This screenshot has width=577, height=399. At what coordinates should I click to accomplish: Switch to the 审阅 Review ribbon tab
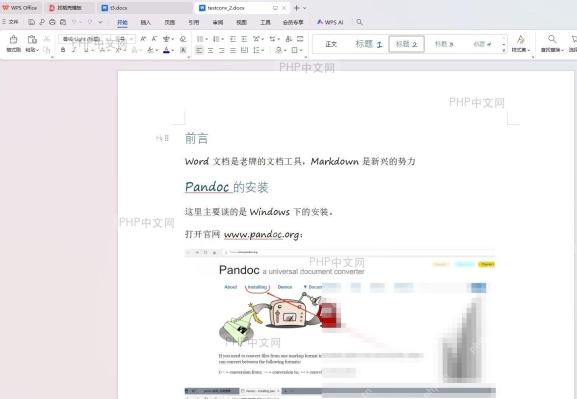218,22
